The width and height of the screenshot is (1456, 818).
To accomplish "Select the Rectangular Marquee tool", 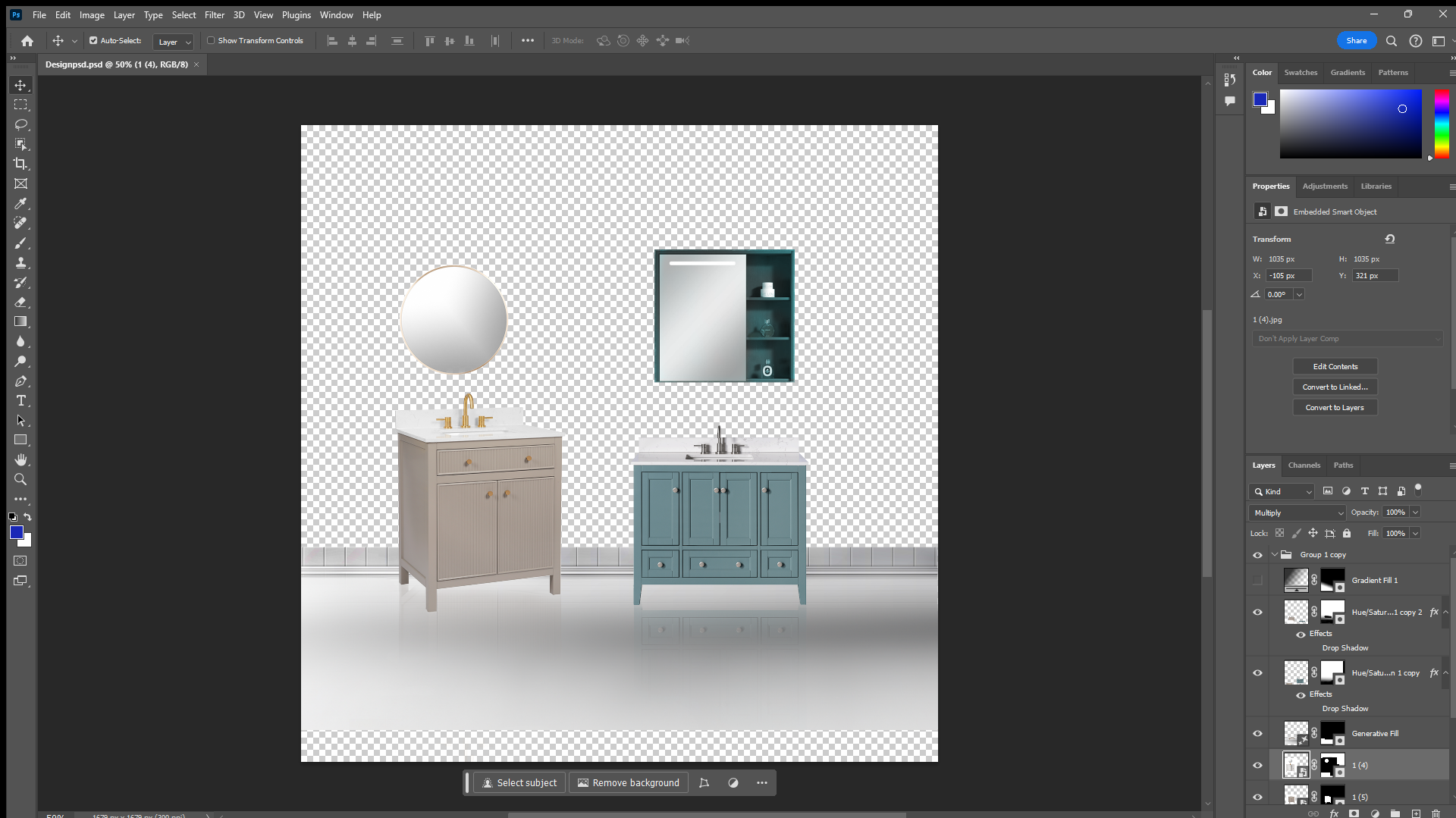I will coord(20,105).
